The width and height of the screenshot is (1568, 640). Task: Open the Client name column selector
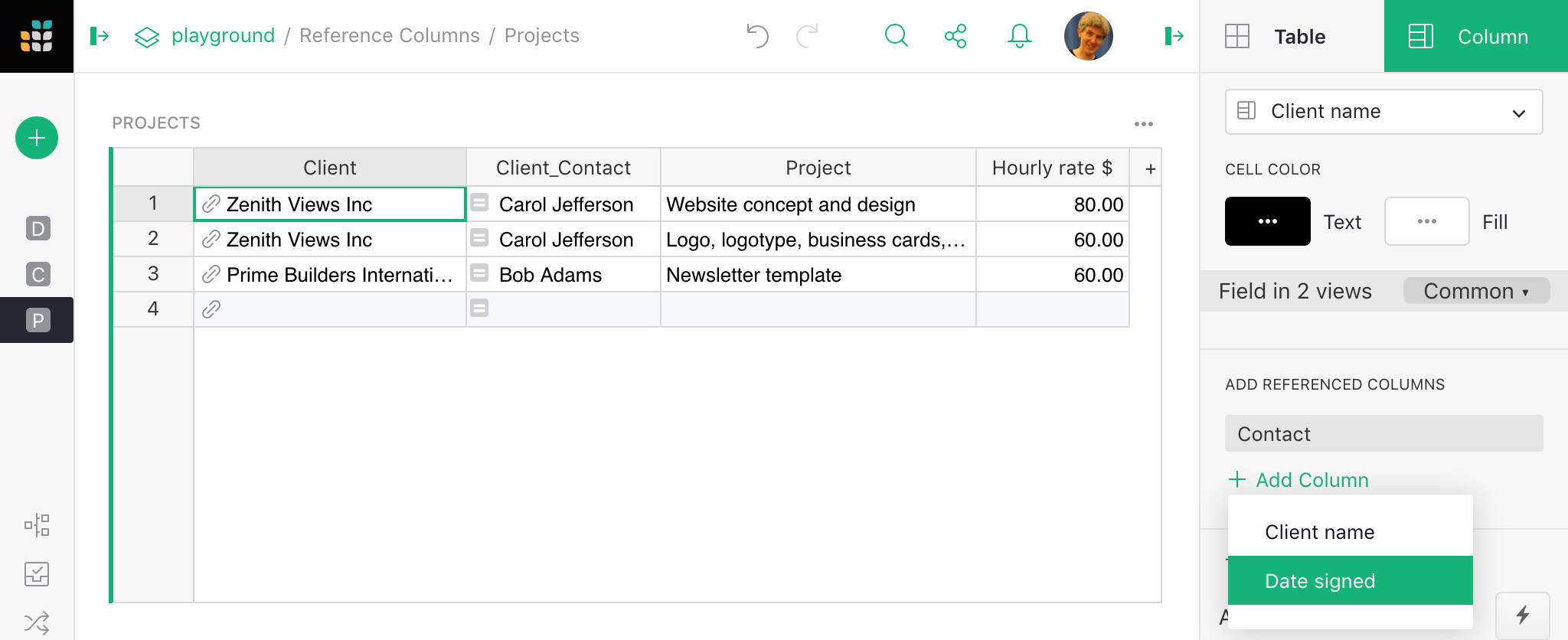[1383, 112]
